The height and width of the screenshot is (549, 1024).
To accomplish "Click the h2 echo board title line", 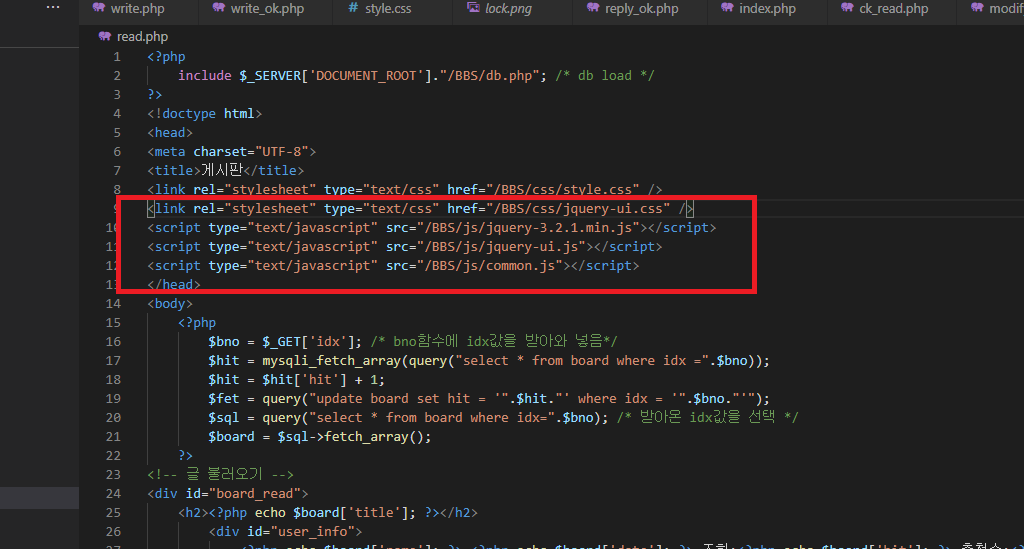I will 327,512.
